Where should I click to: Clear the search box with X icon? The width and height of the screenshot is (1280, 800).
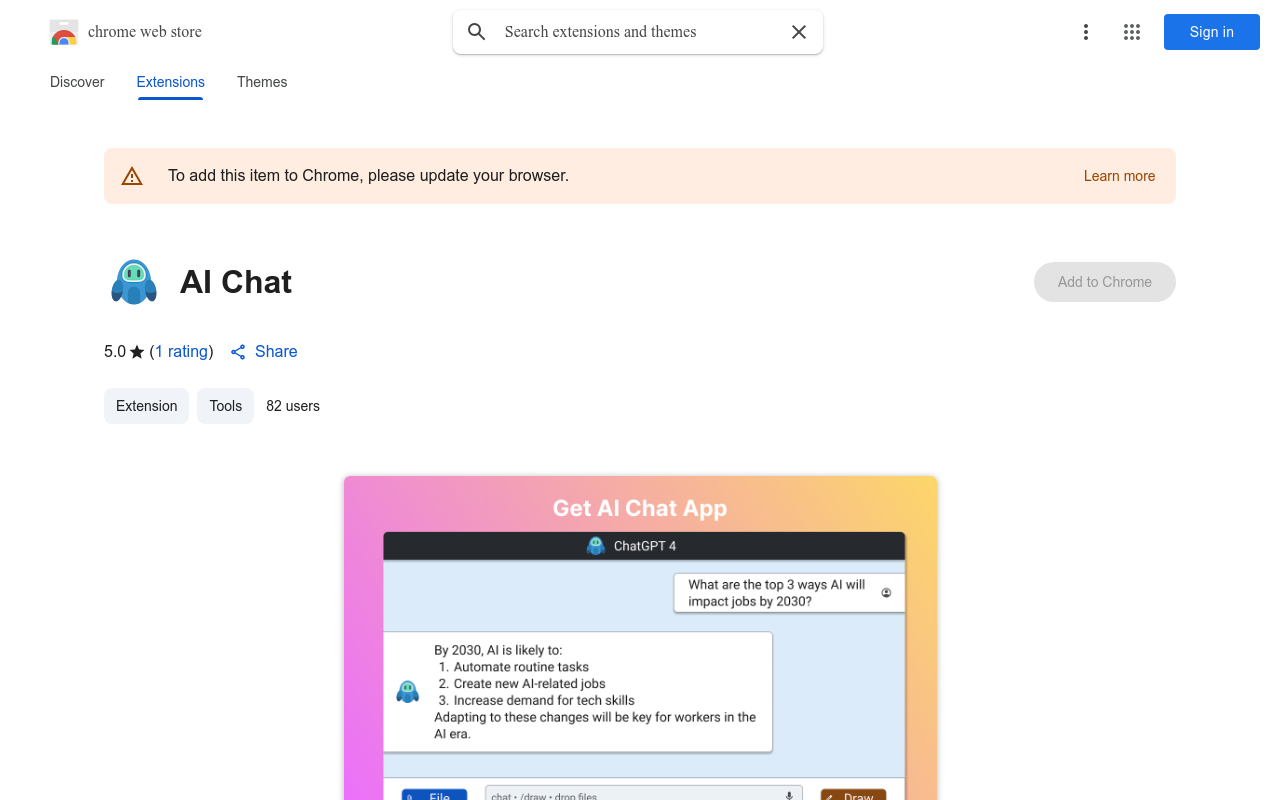[x=799, y=32]
